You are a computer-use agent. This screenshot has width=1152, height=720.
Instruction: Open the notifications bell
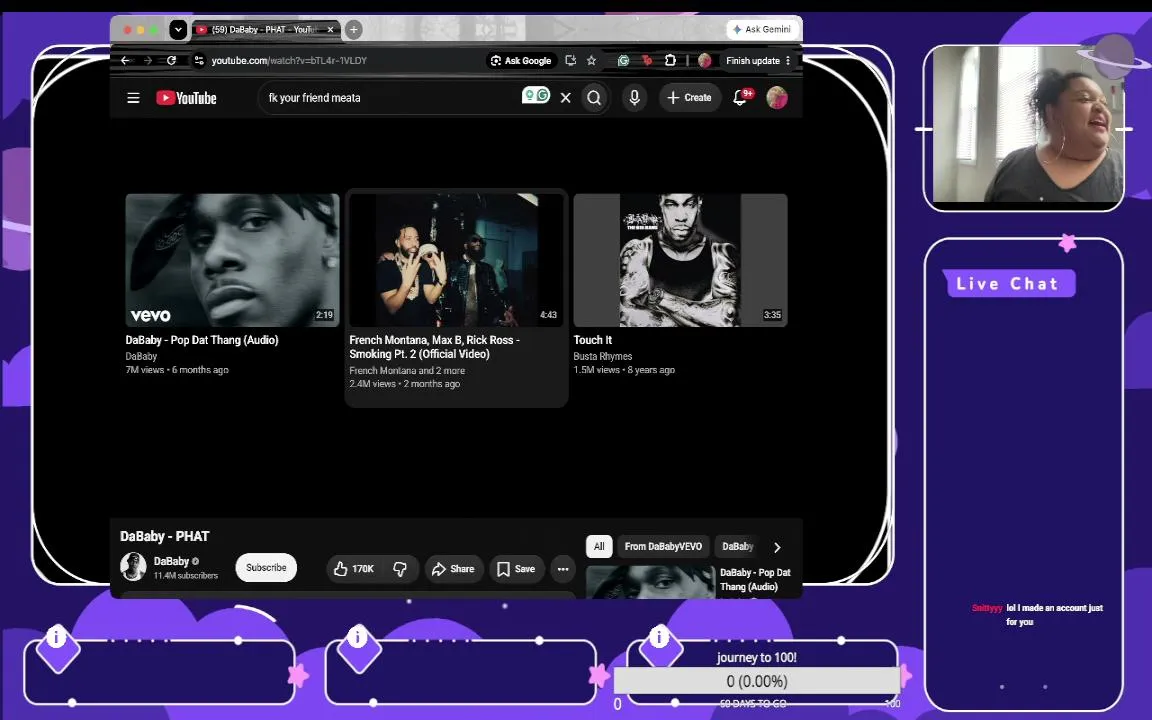click(741, 97)
